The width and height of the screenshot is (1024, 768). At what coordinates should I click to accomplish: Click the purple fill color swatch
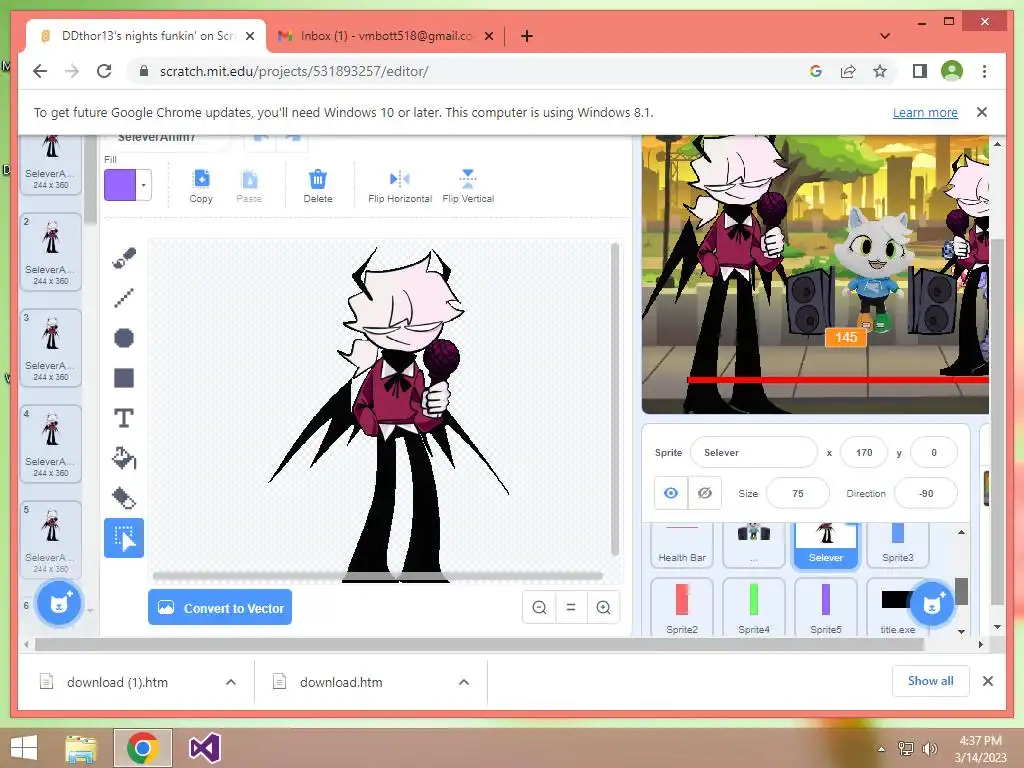click(x=120, y=185)
